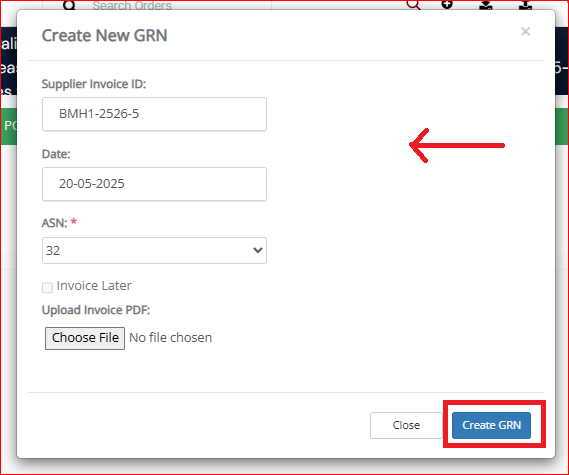The height and width of the screenshot is (475, 569).
Task: Click the upload tray icon in toolbar
Action: coord(525,5)
